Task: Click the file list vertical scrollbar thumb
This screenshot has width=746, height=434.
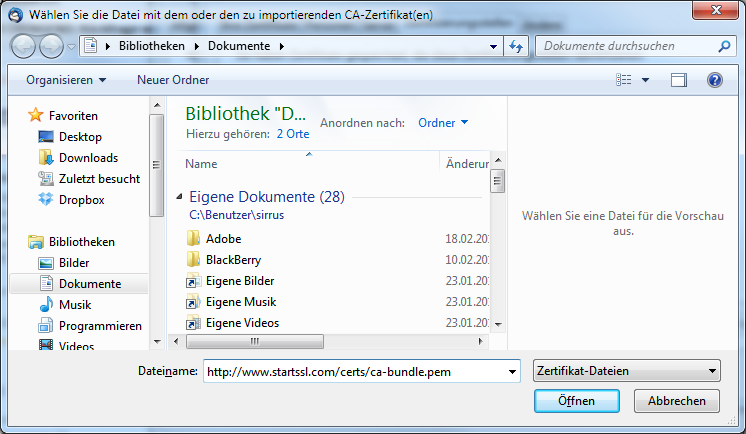Action: coord(498,181)
